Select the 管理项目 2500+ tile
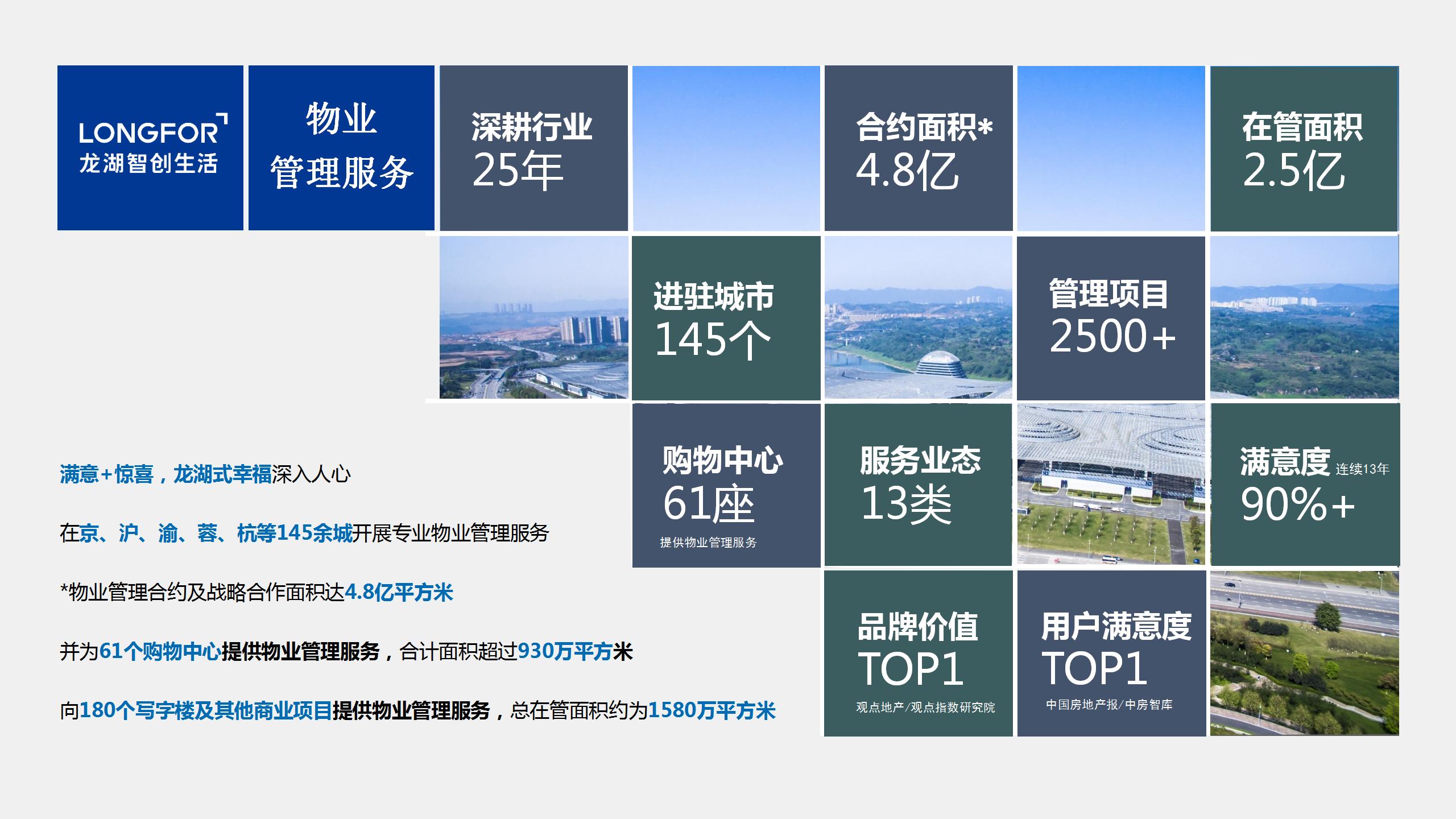 coord(1111,318)
